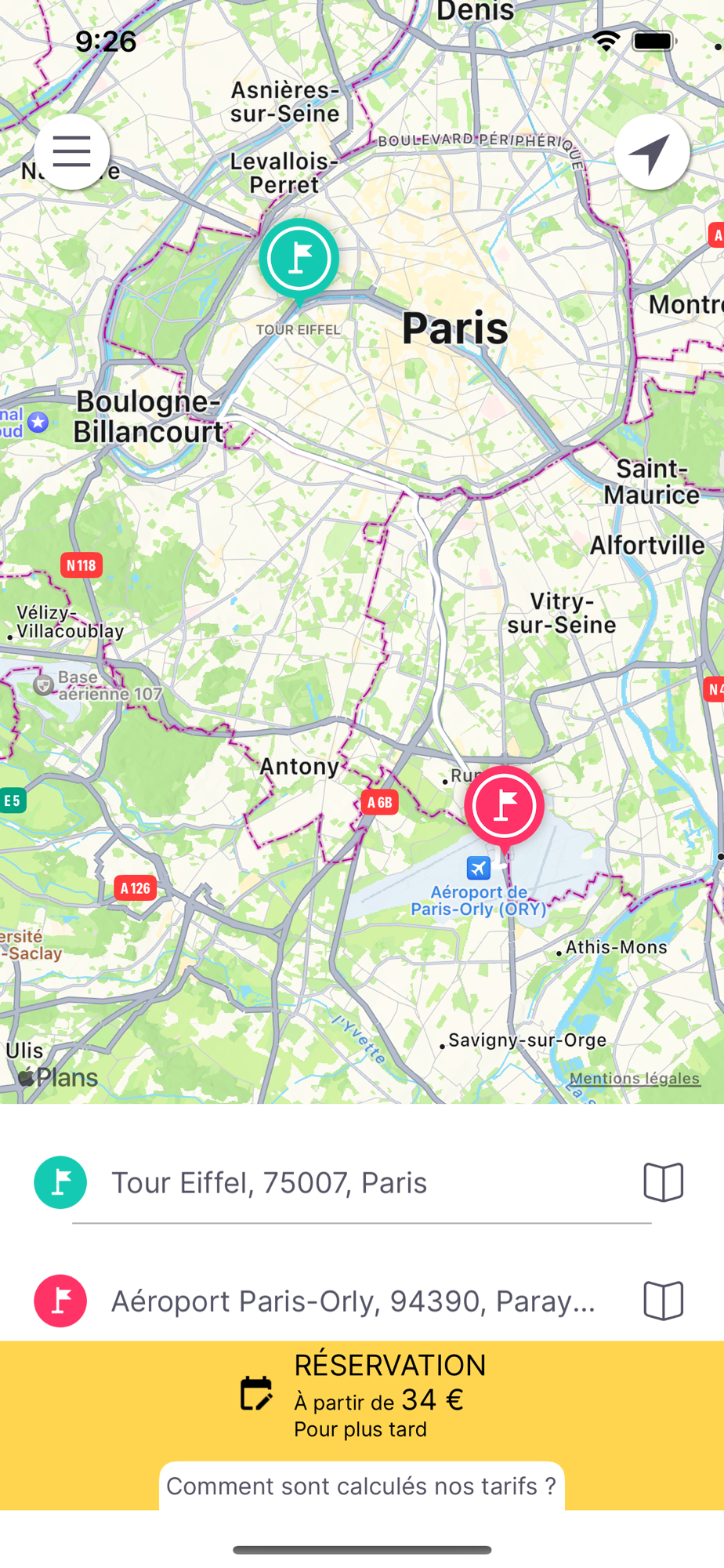Open Comment sont calculés nos tarifs
724x1568 pixels.
coord(362,1486)
